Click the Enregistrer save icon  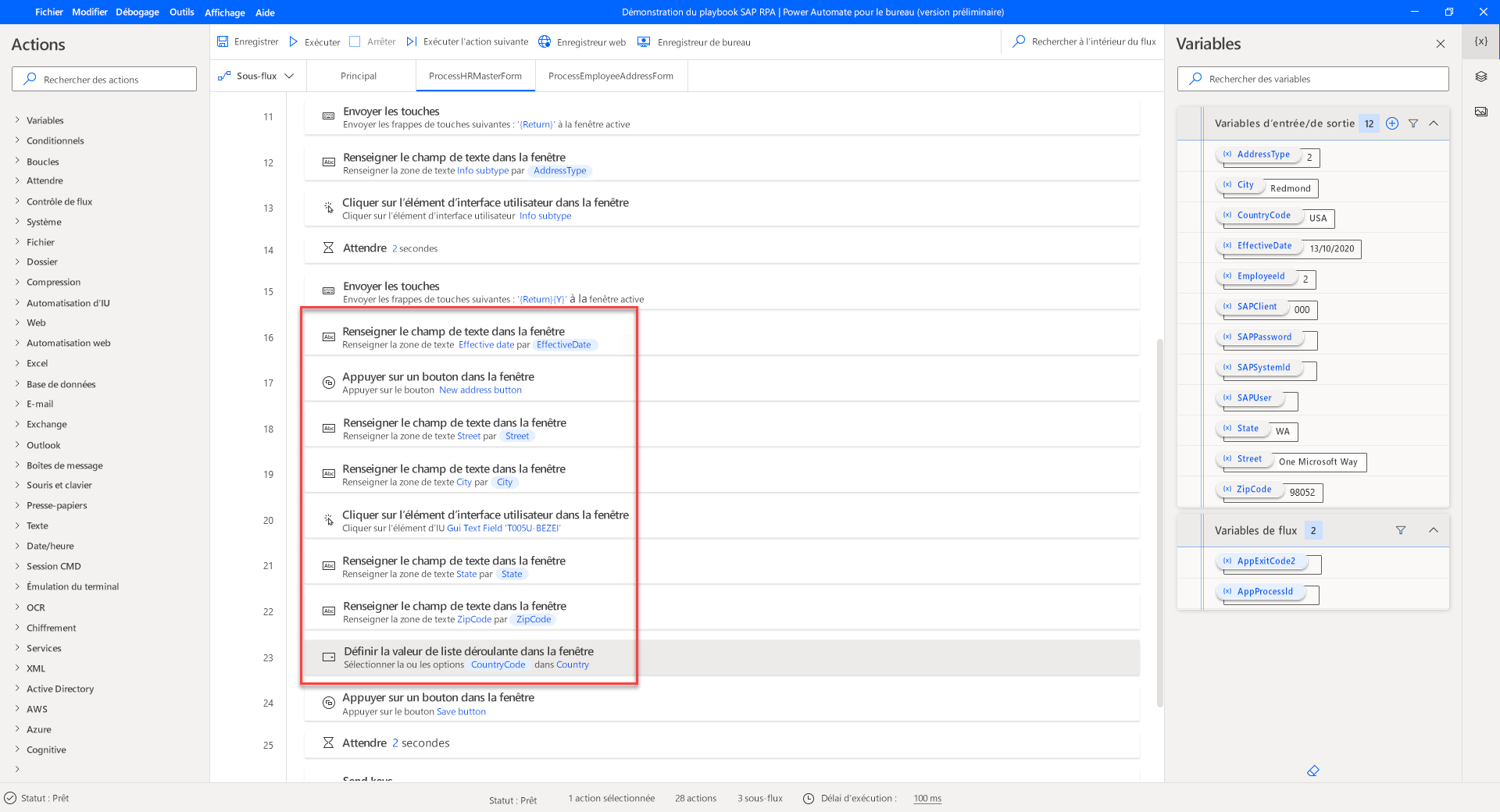click(x=223, y=41)
